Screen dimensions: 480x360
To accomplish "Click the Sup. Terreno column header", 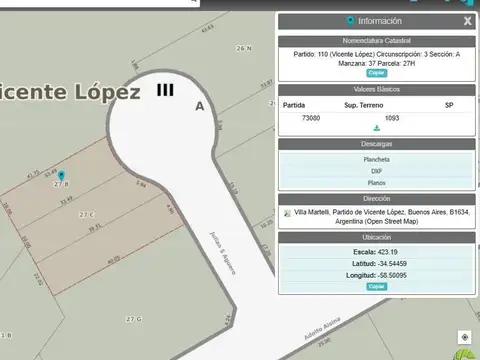I will (364, 105).
